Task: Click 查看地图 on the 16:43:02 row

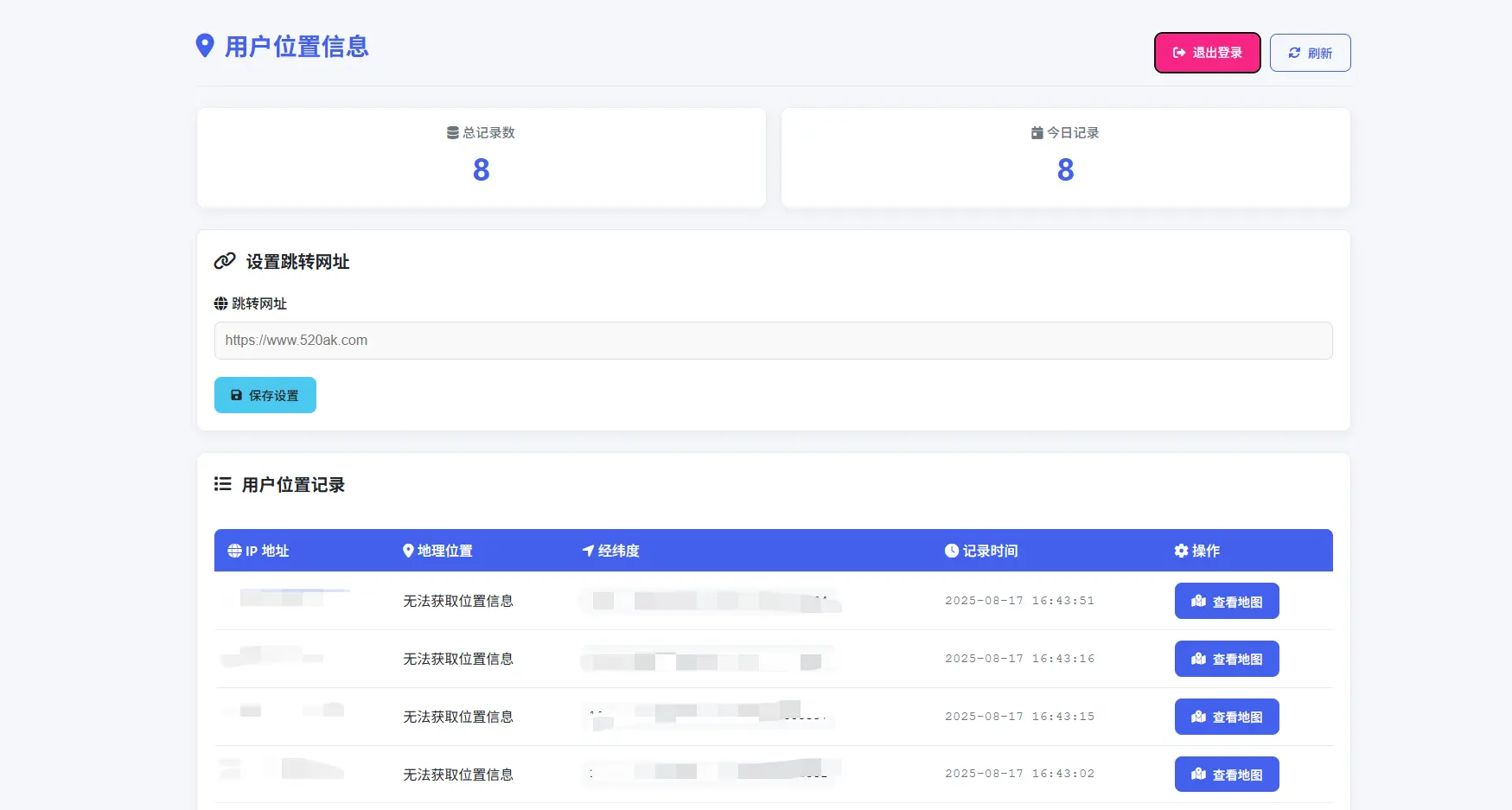Action: (1227, 774)
